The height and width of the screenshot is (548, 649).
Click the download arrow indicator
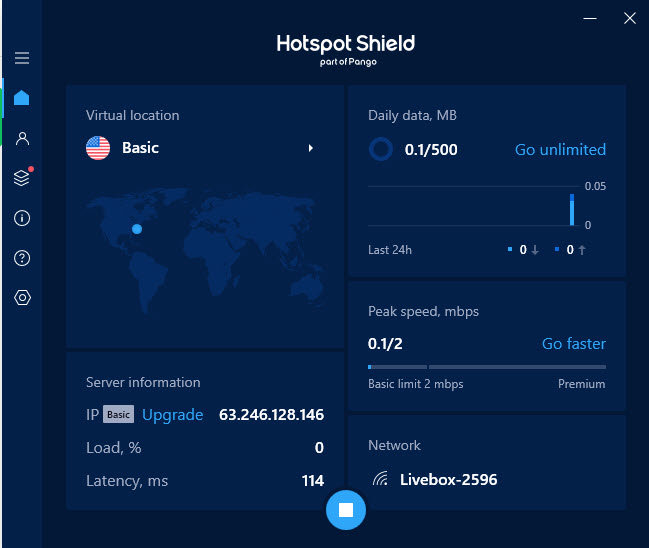[535, 250]
